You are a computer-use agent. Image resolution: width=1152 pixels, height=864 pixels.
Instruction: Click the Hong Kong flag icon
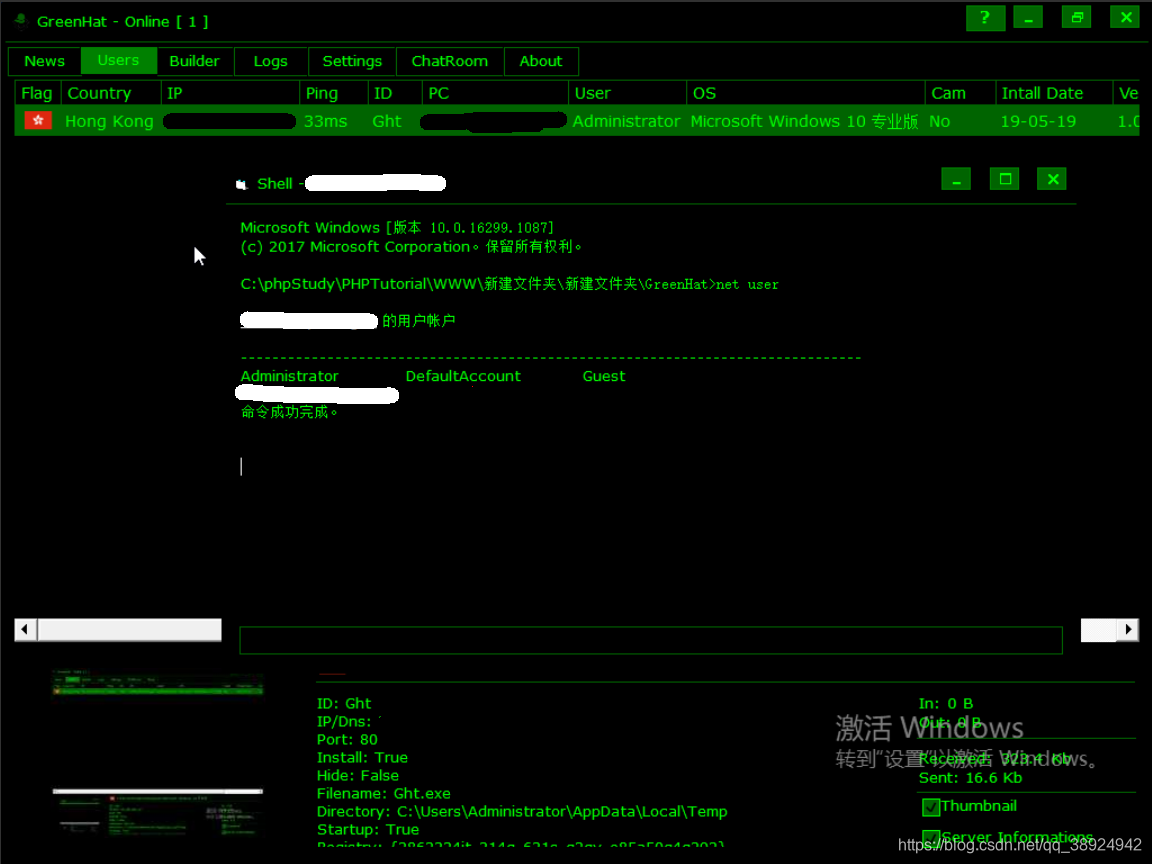coord(38,120)
